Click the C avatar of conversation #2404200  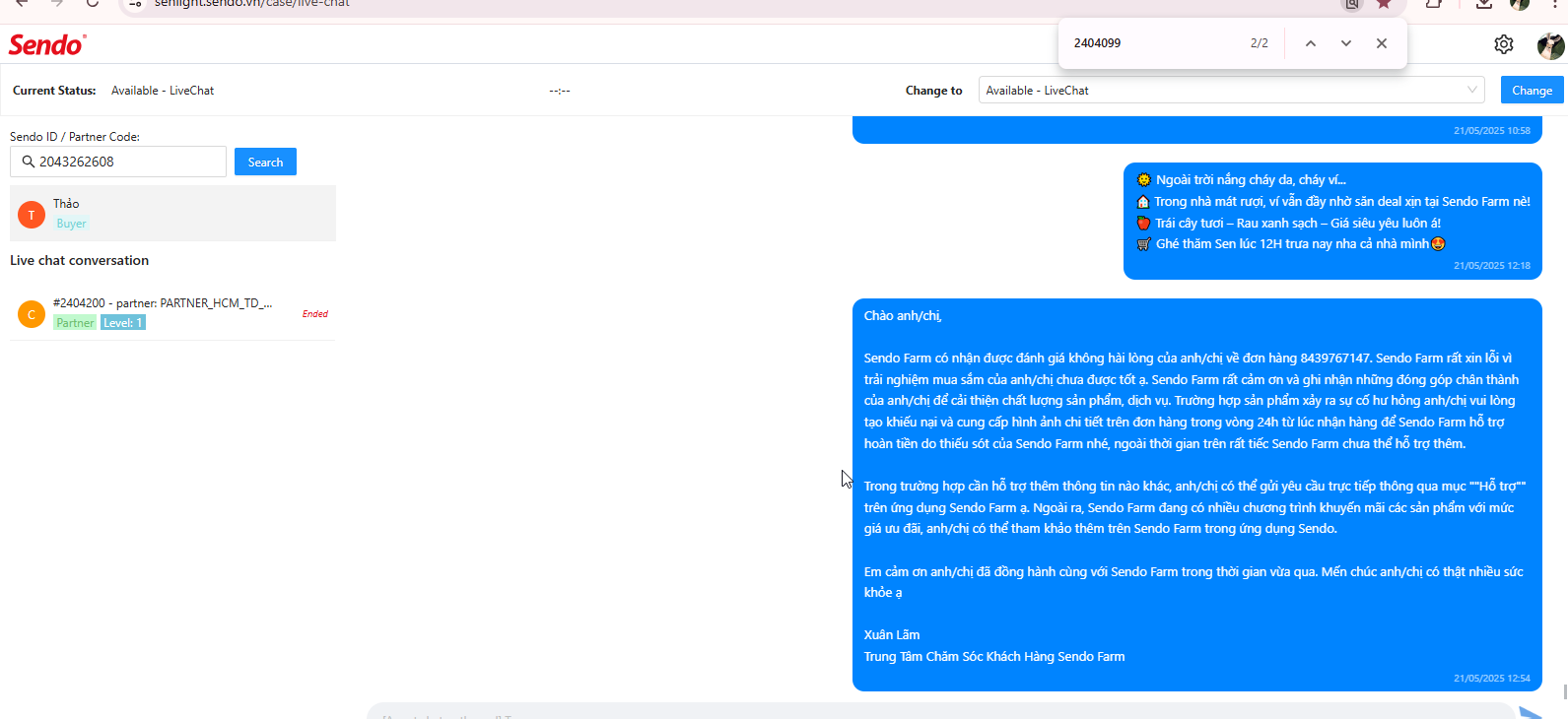[x=32, y=314]
